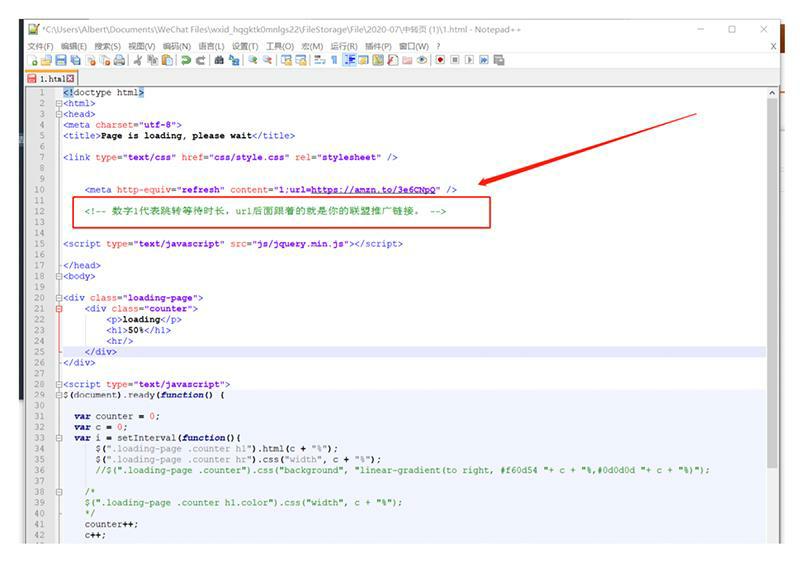800x583 pixels.
Task: Toggle the indent guide toolbar button
Action: (x=350, y=61)
